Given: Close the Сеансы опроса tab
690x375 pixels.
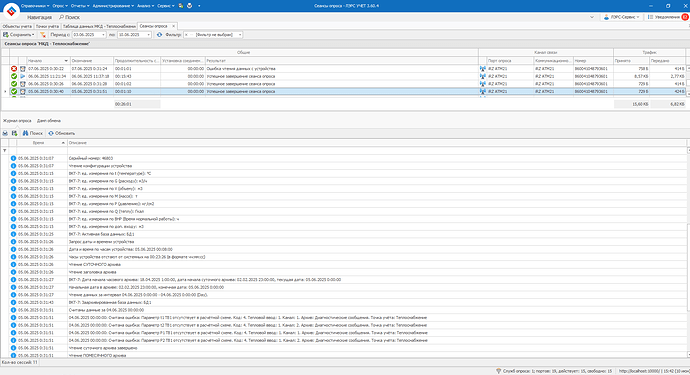Looking at the screenshot, I should (x=173, y=26).
